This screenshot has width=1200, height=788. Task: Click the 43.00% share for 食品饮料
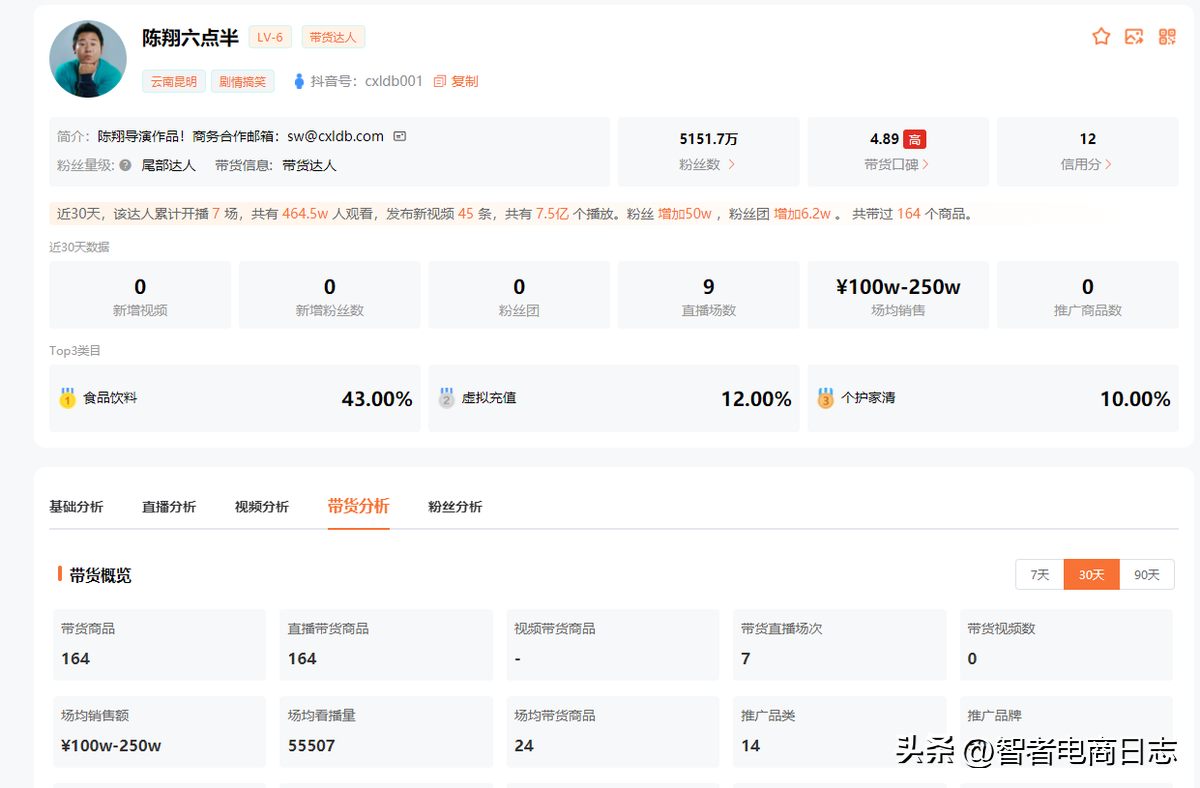point(377,399)
